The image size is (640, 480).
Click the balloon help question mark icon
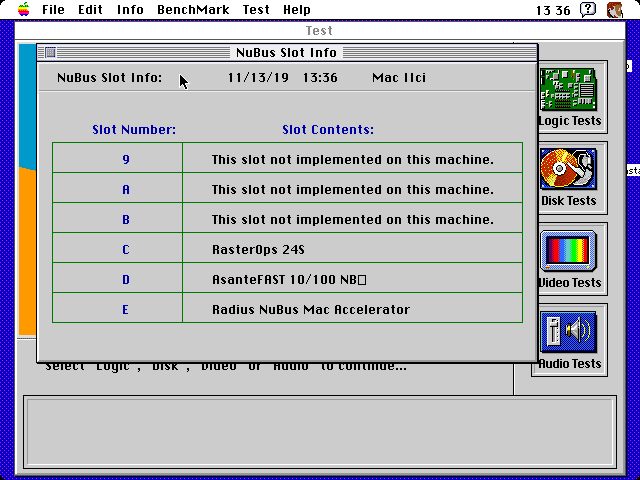[588, 9]
